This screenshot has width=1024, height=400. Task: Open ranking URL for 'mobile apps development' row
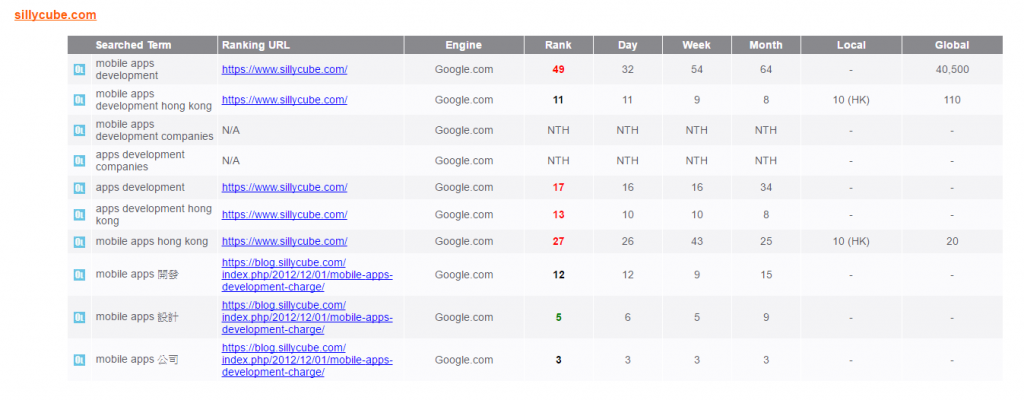pos(284,69)
